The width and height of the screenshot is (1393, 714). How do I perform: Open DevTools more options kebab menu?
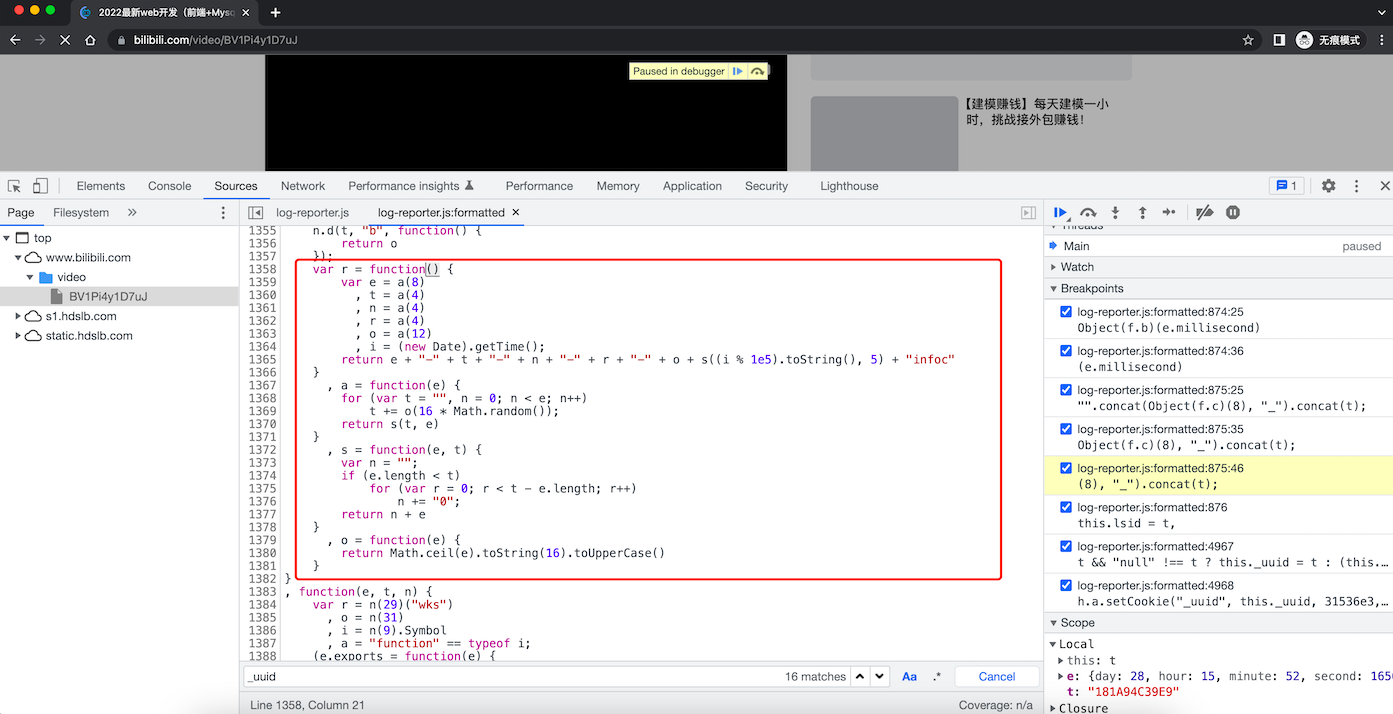(x=1357, y=186)
